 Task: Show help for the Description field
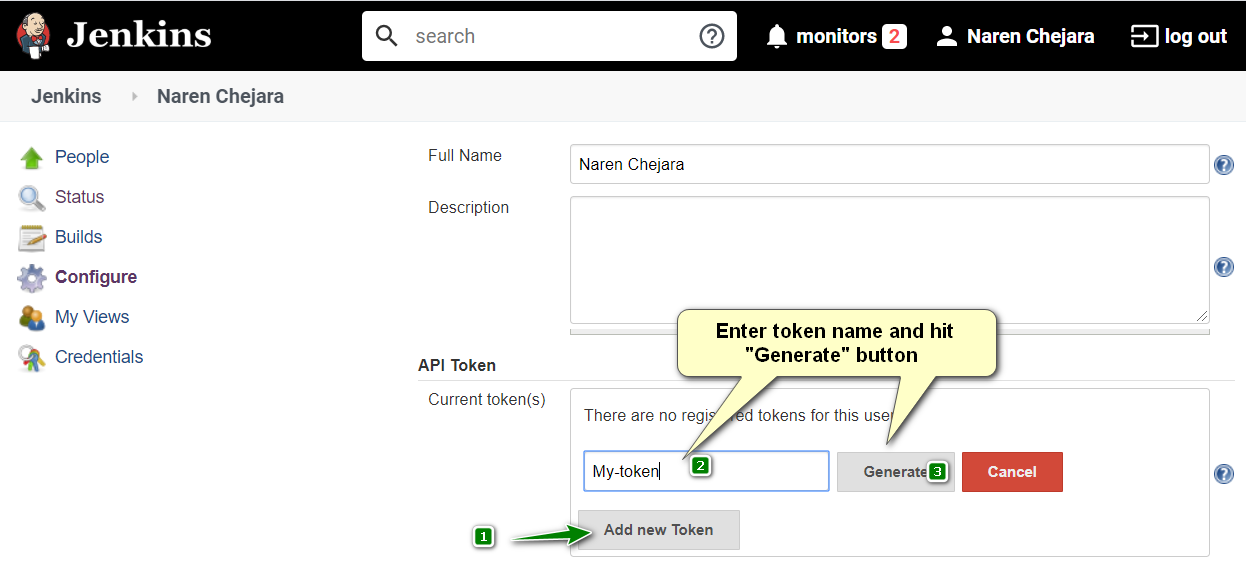tap(1224, 267)
